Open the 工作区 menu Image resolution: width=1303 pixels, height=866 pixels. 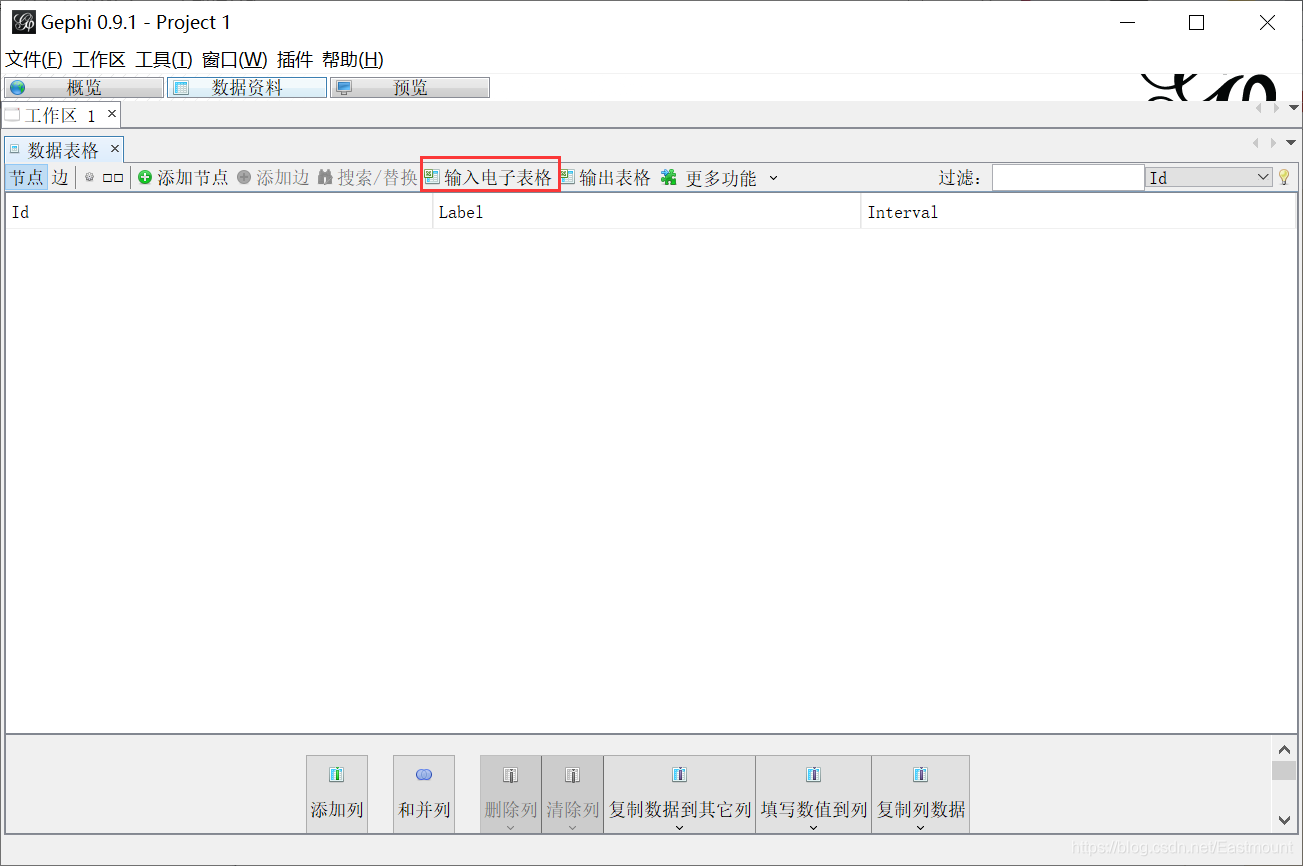click(x=99, y=60)
